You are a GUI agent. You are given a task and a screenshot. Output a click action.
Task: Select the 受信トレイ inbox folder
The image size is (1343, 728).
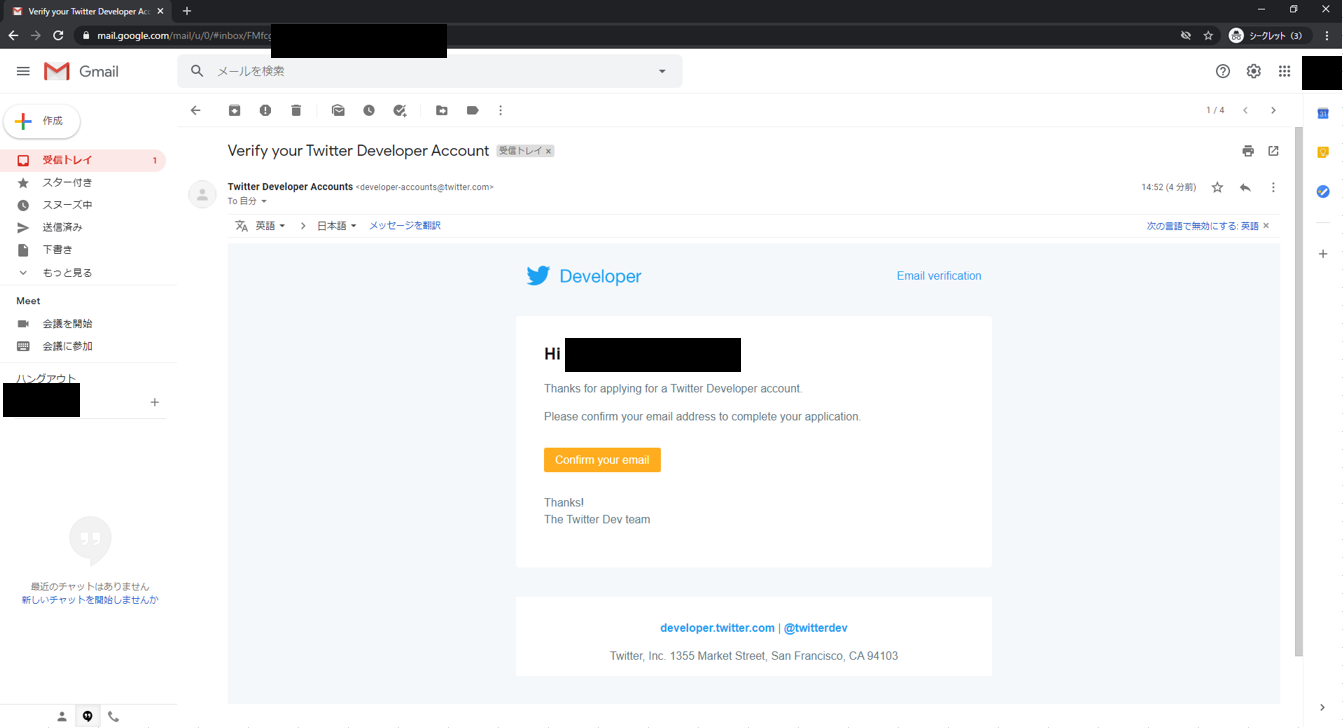click(83, 160)
